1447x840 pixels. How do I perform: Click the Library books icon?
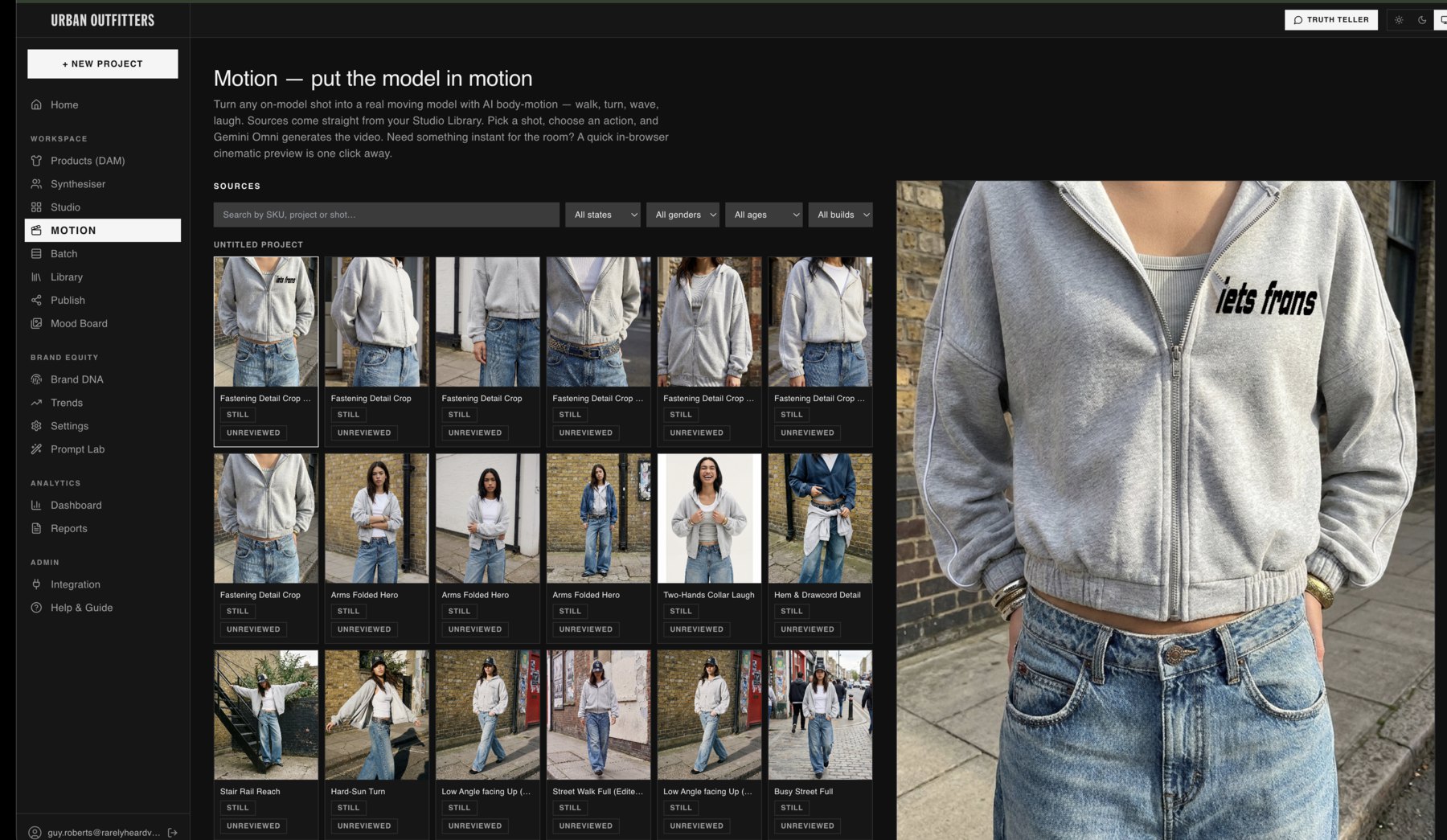click(36, 277)
